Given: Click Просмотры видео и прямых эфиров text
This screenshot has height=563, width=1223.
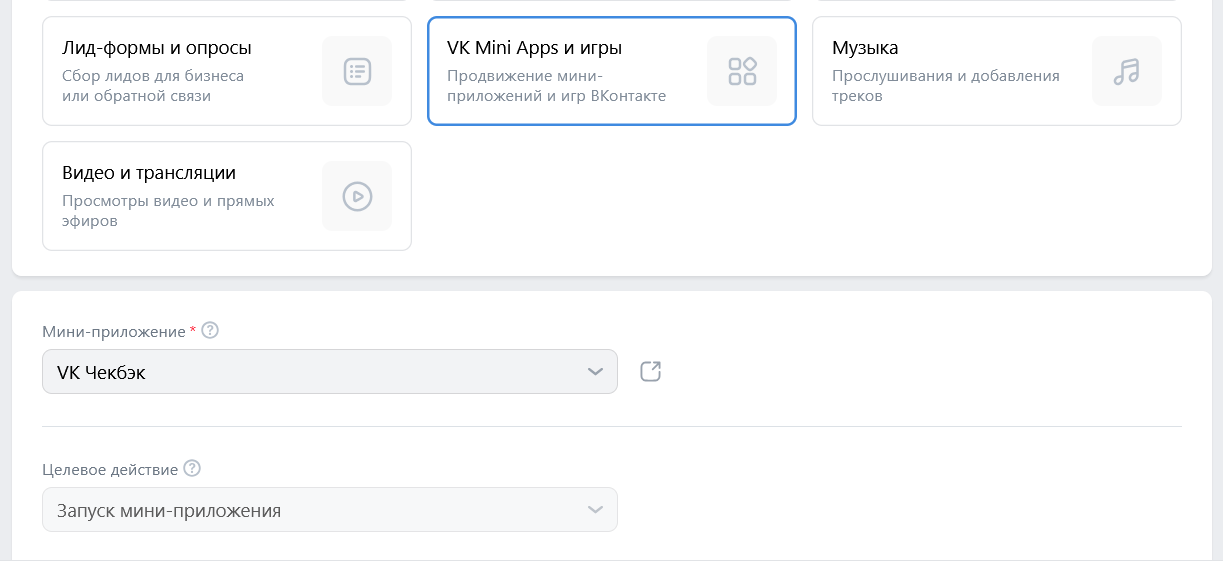Looking at the screenshot, I should click(x=168, y=210).
